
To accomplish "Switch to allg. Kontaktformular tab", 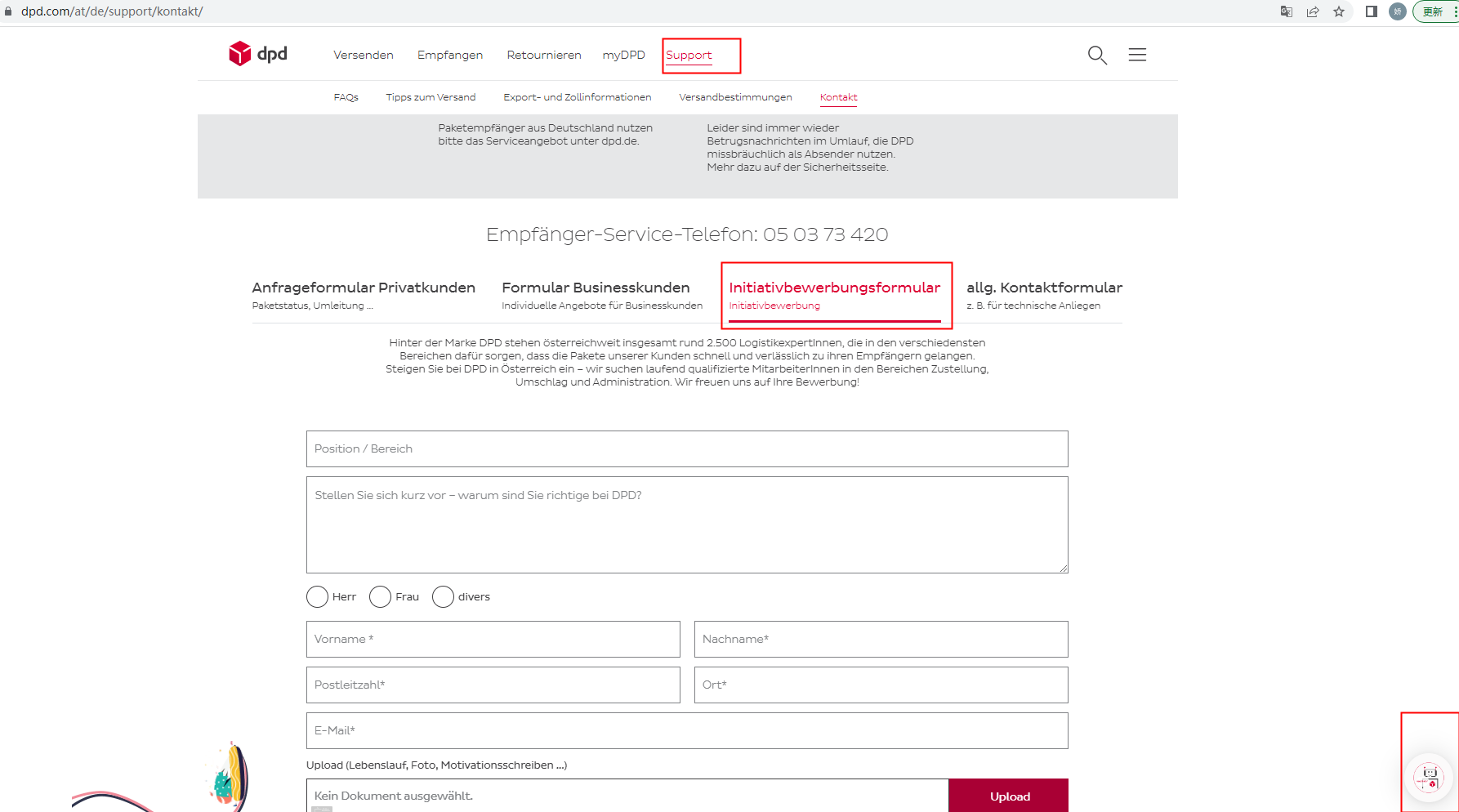I will point(1043,294).
